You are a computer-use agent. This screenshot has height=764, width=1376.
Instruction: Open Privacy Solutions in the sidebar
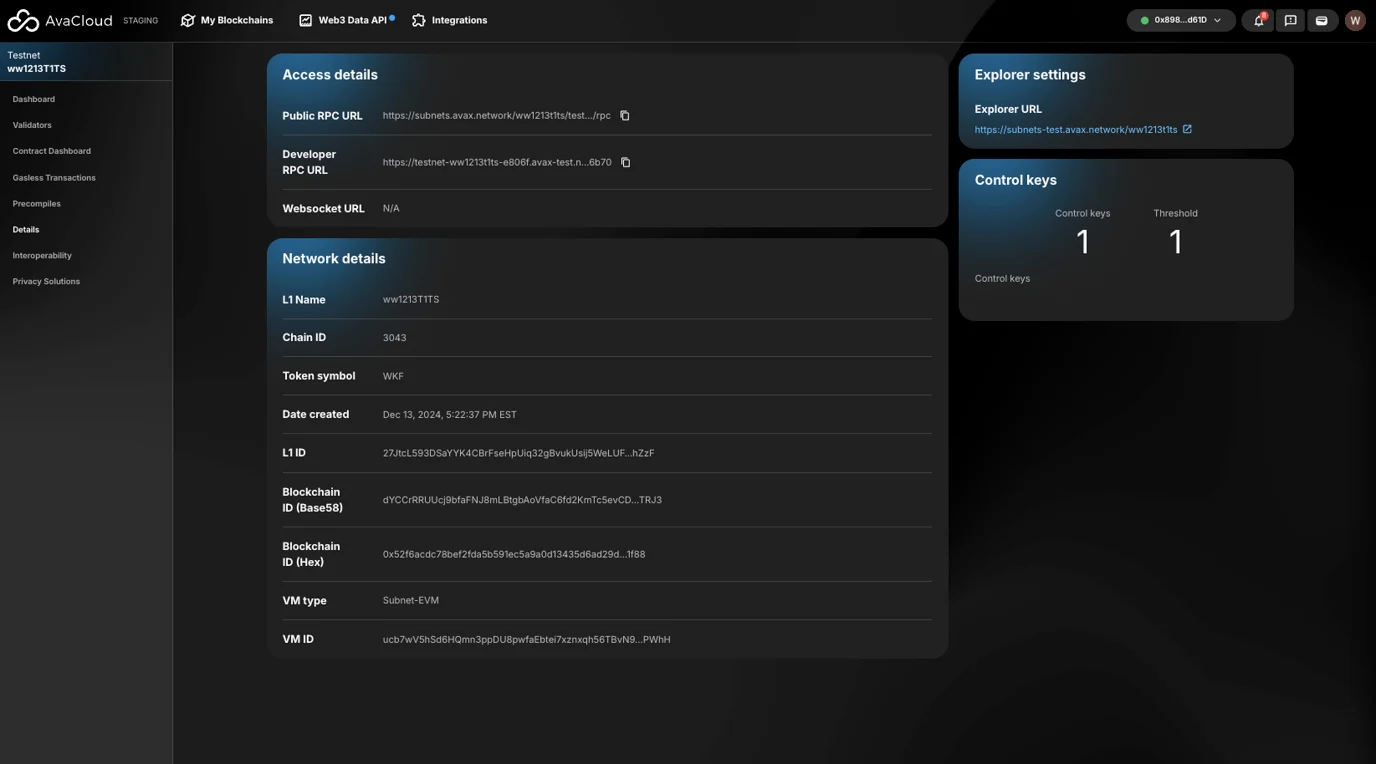click(x=46, y=282)
